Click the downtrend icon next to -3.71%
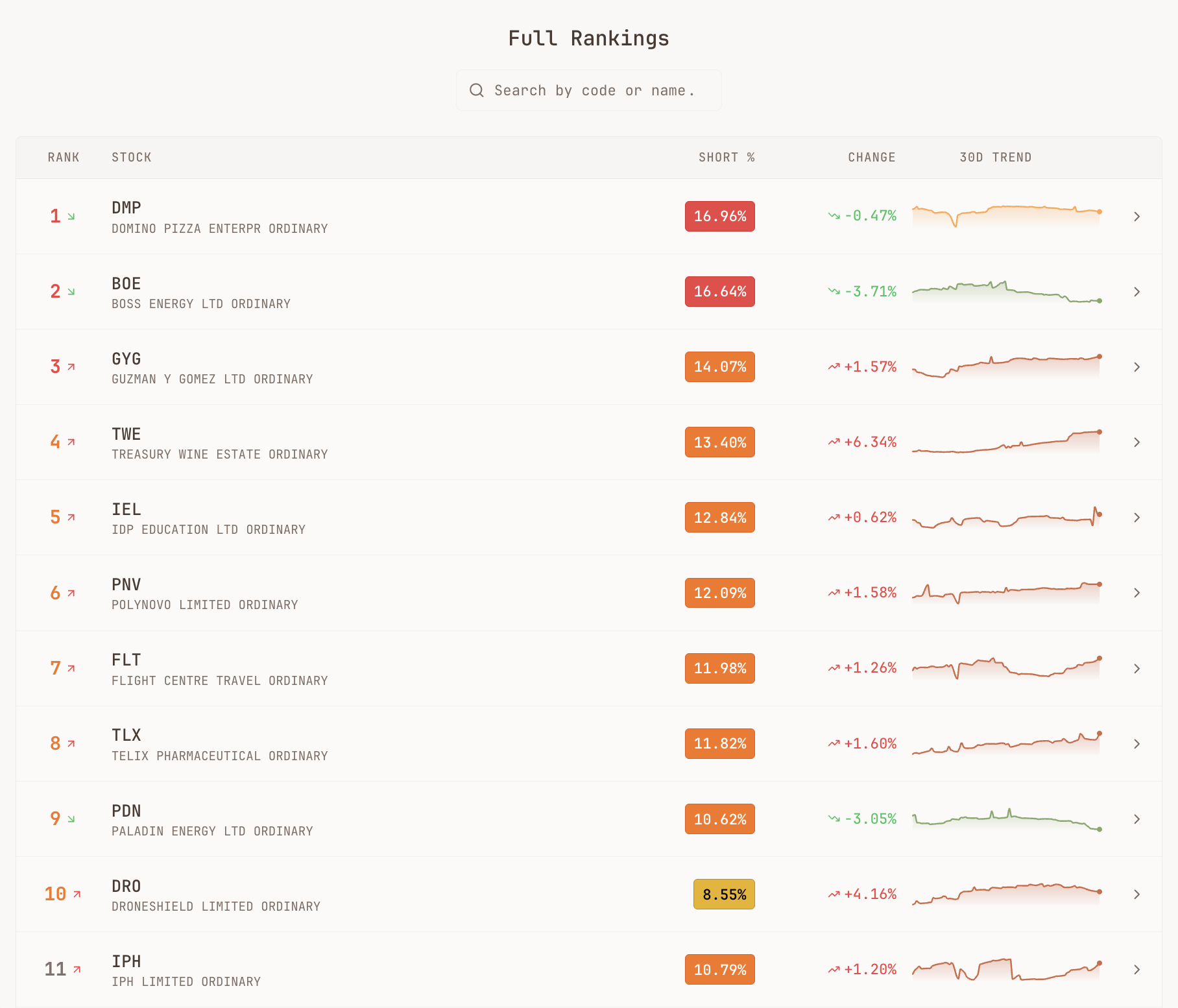This screenshot has width=1178, height=1008. 834,291
